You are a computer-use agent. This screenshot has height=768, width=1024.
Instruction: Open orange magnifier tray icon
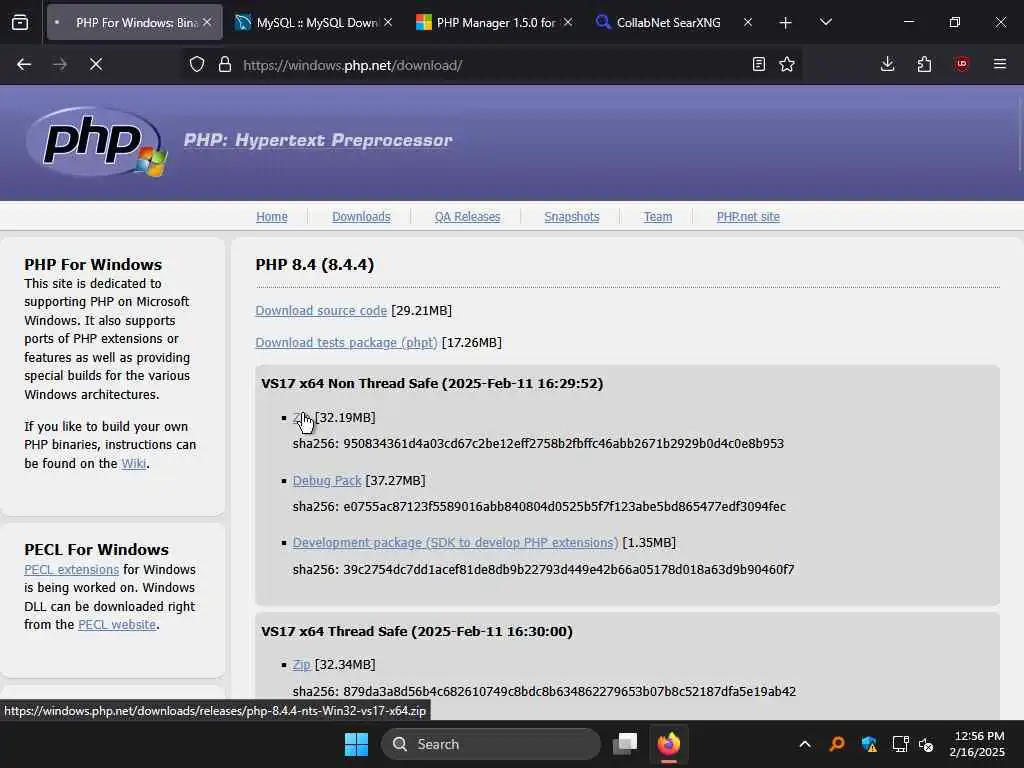(837, 744)
